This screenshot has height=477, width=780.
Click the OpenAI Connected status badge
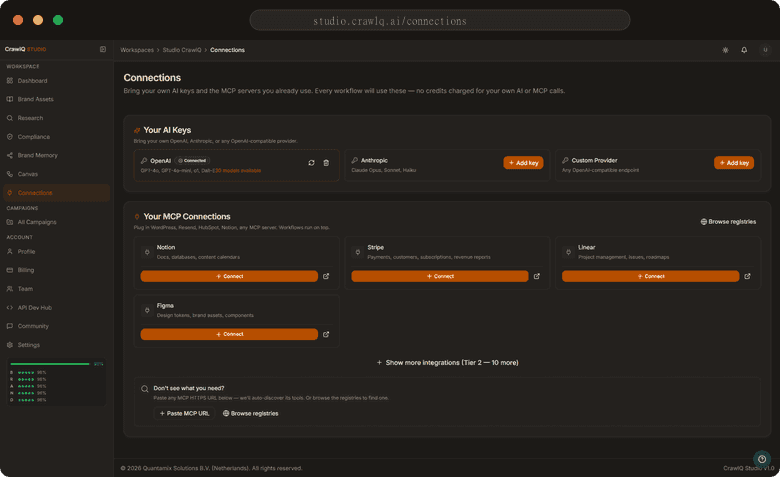(x=193, y=161)
